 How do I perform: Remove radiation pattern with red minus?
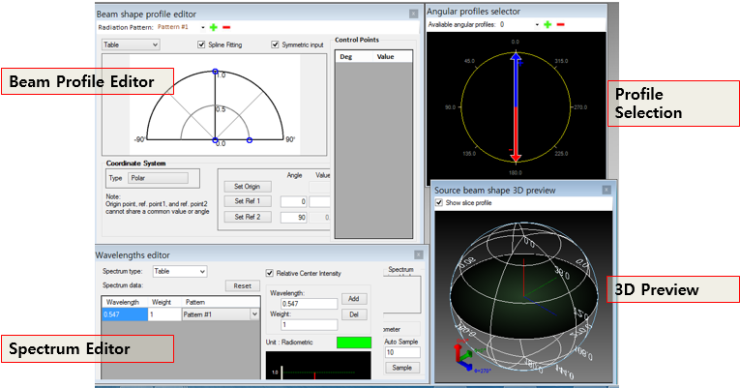[227, 27]
